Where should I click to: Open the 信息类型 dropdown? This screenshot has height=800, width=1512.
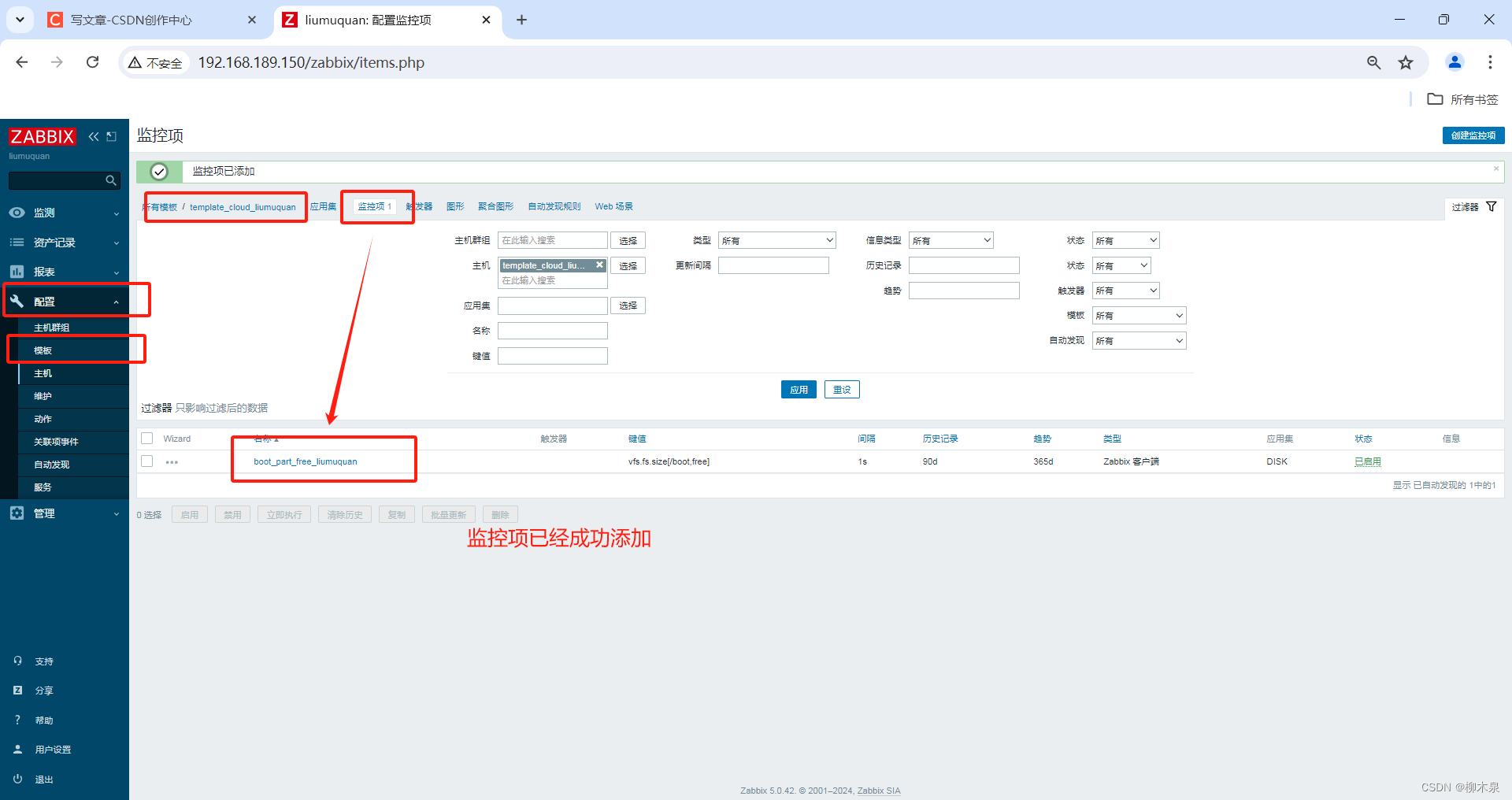951,240
